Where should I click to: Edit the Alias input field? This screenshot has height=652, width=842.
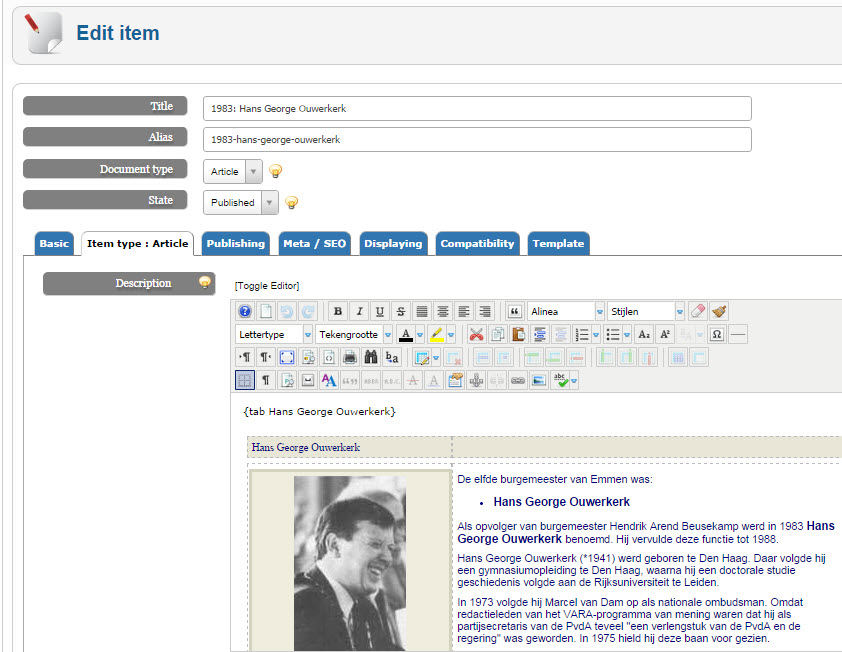477,140
